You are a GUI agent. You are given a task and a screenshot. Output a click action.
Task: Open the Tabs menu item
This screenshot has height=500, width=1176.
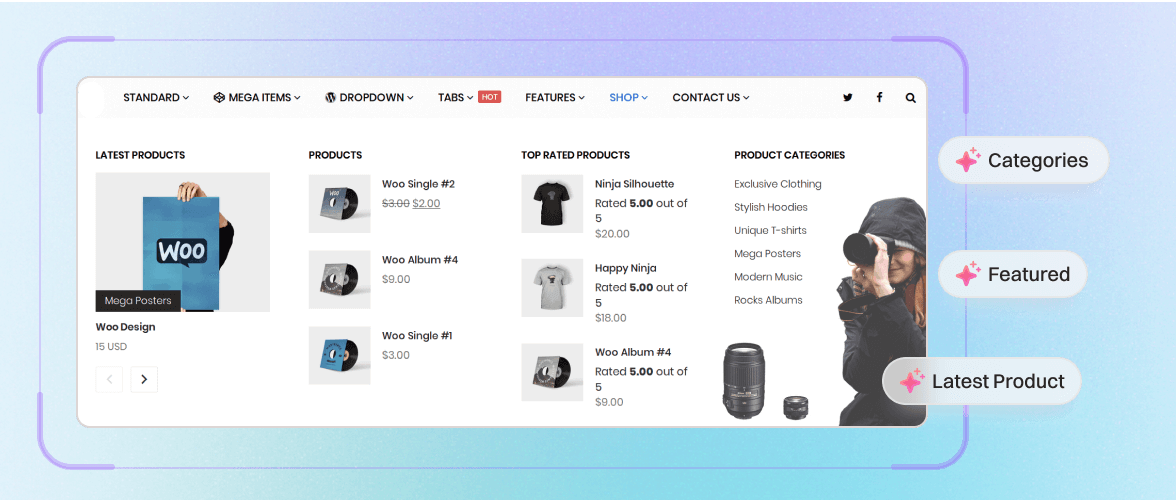point(456,97)
